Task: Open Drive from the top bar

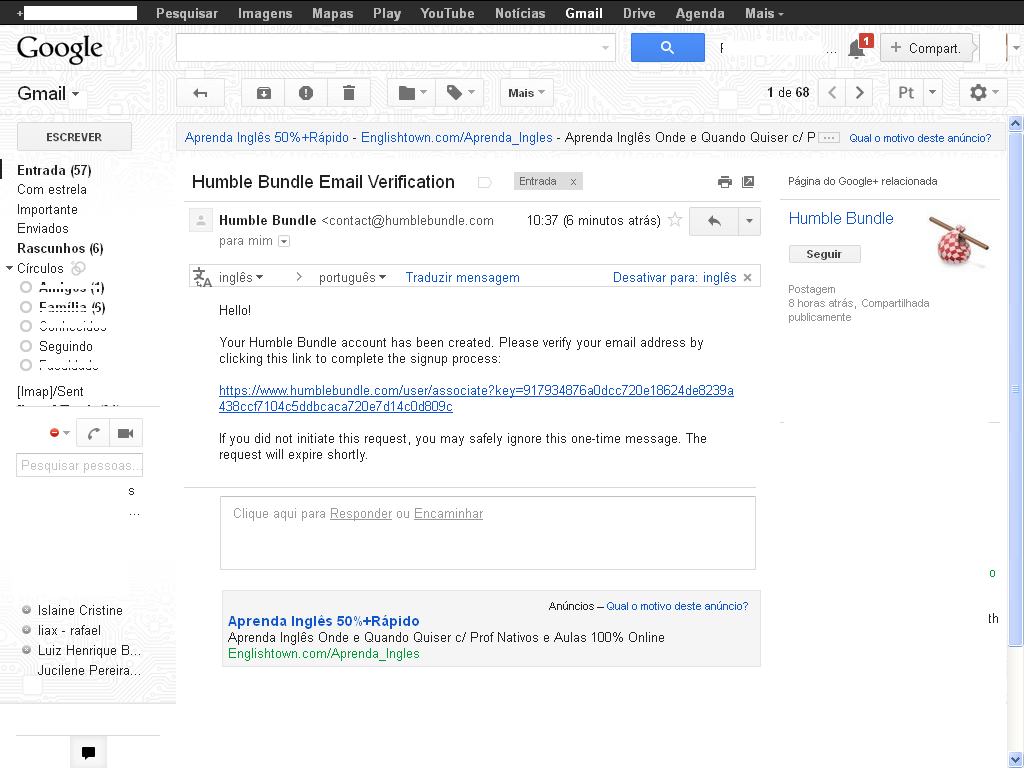Action: [x=639, y=13]
